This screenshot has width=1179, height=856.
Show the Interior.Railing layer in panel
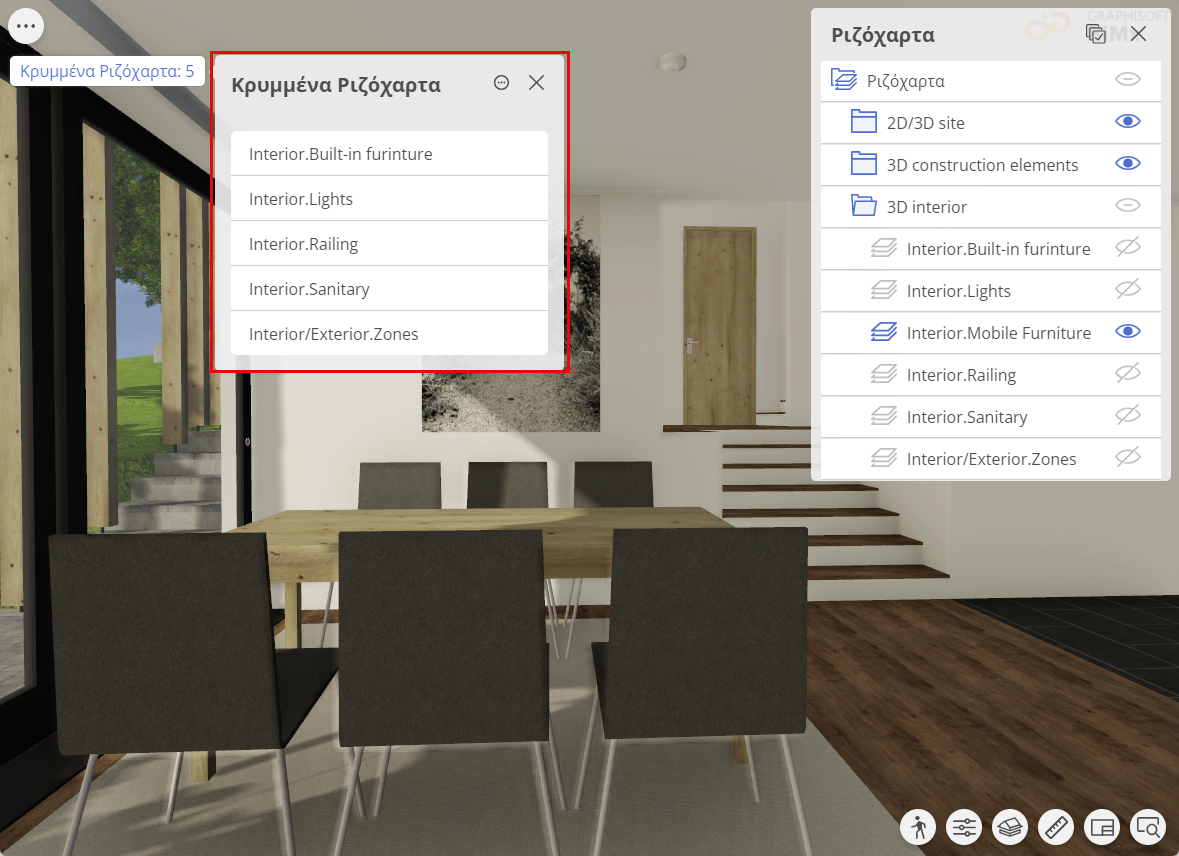tap(1128, 372)
